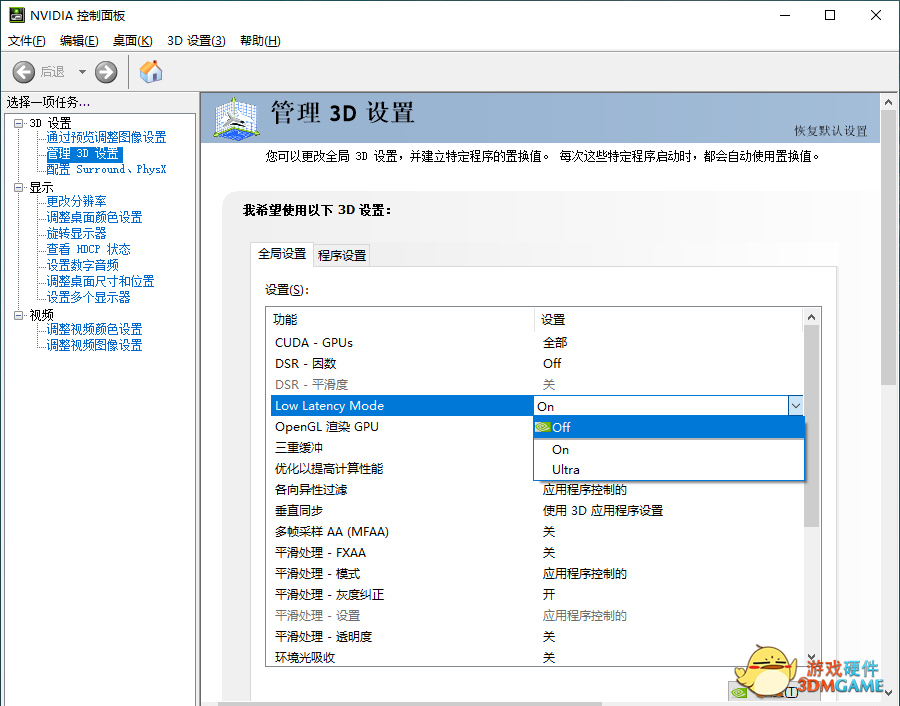Open 配置 Surround、PhysX task
The height and width of the screenshot is (706, 900).
pyautogui.click(x=106, y=169)
